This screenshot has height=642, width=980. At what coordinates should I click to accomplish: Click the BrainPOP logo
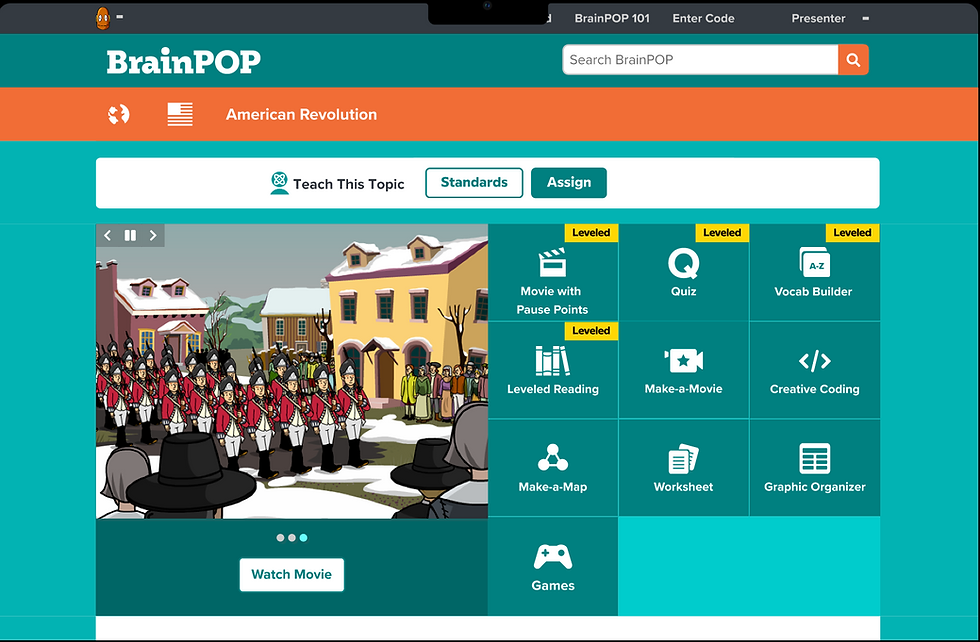point(184,61)
